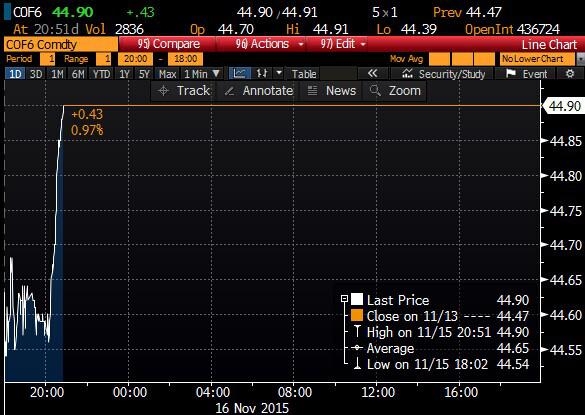Click the Security/Study button
The height and width of the screenshot is (415, 585).
tap(443, 74)
